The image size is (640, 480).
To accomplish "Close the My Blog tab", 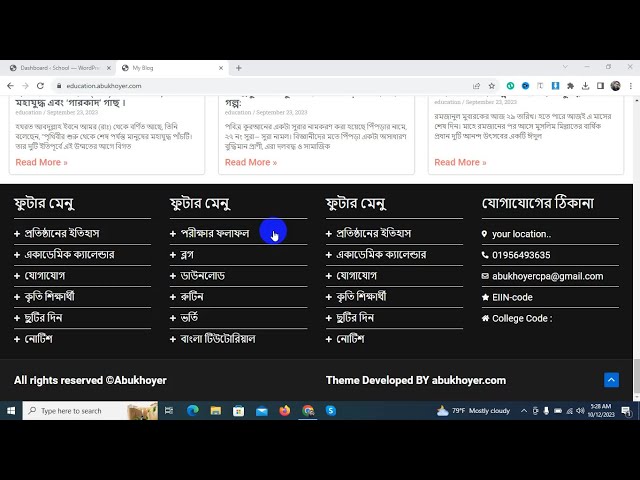I will pyautogui.click(x=221, y=68).
